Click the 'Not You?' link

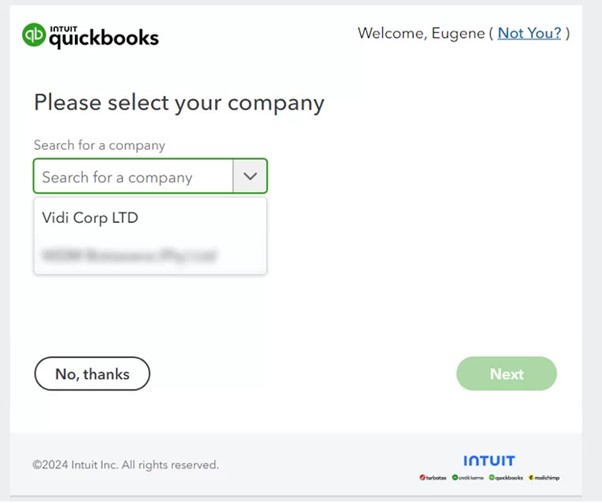(x=529, y=33)
